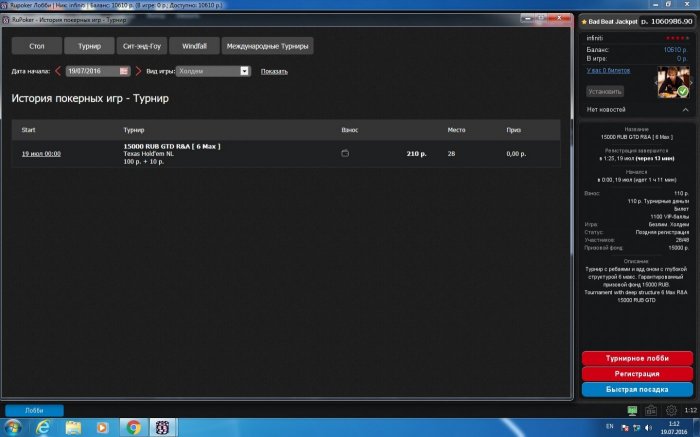Click the 0,00 р. prize value

(516, 154)
